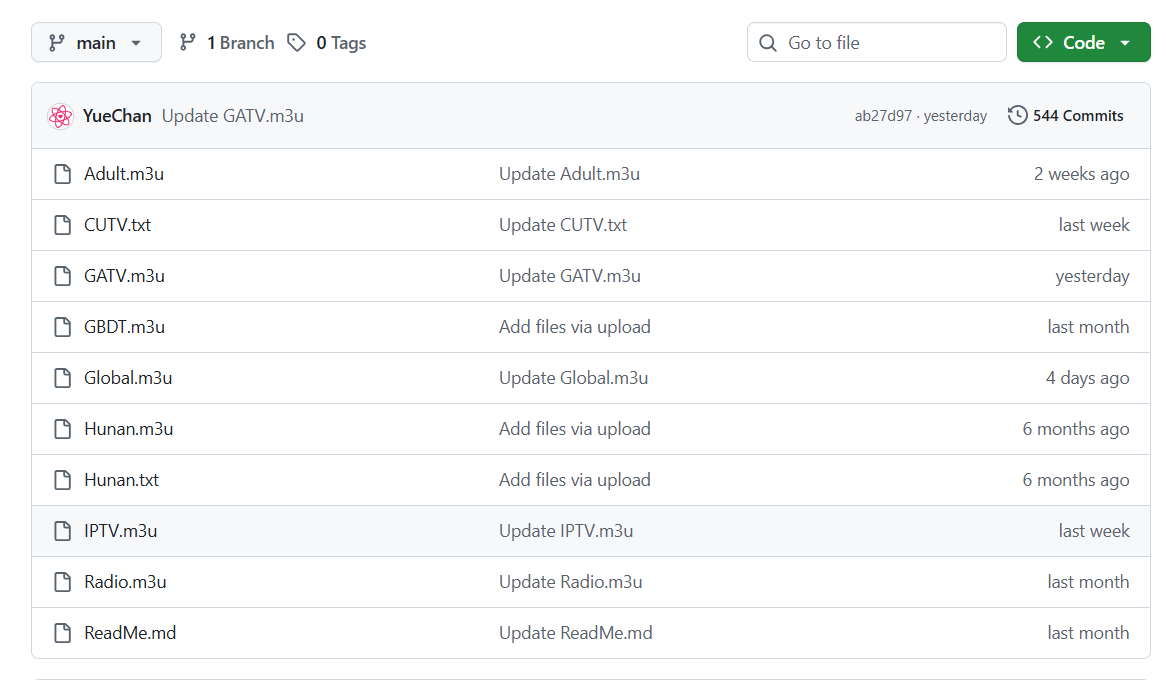Viewport: 1166px width, 680px height.
Task: Open the main branch dropdown
Action: [96, 43]
